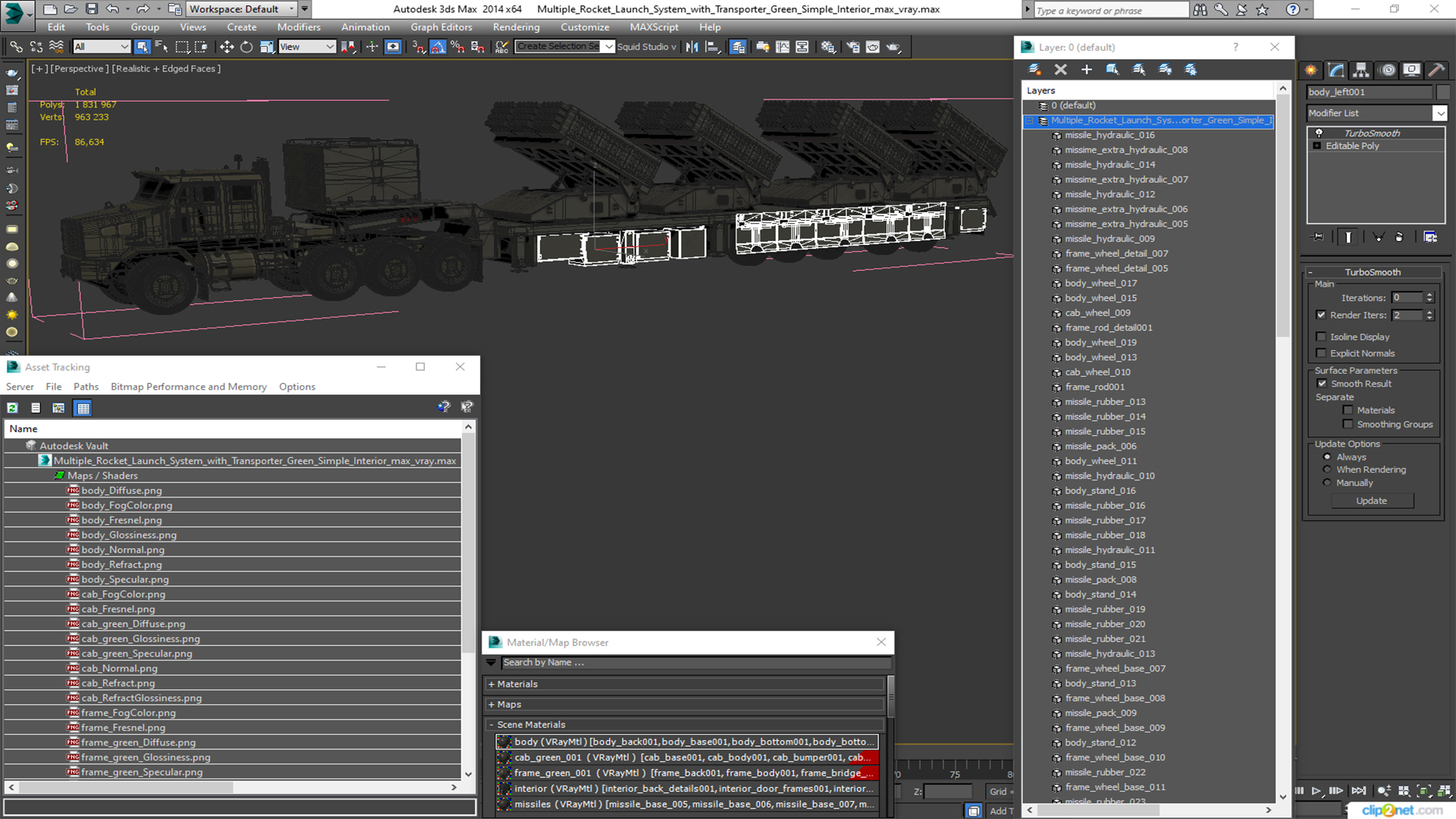Open the Display command panel tab
1456x819 pixels.
[1411, 70]
